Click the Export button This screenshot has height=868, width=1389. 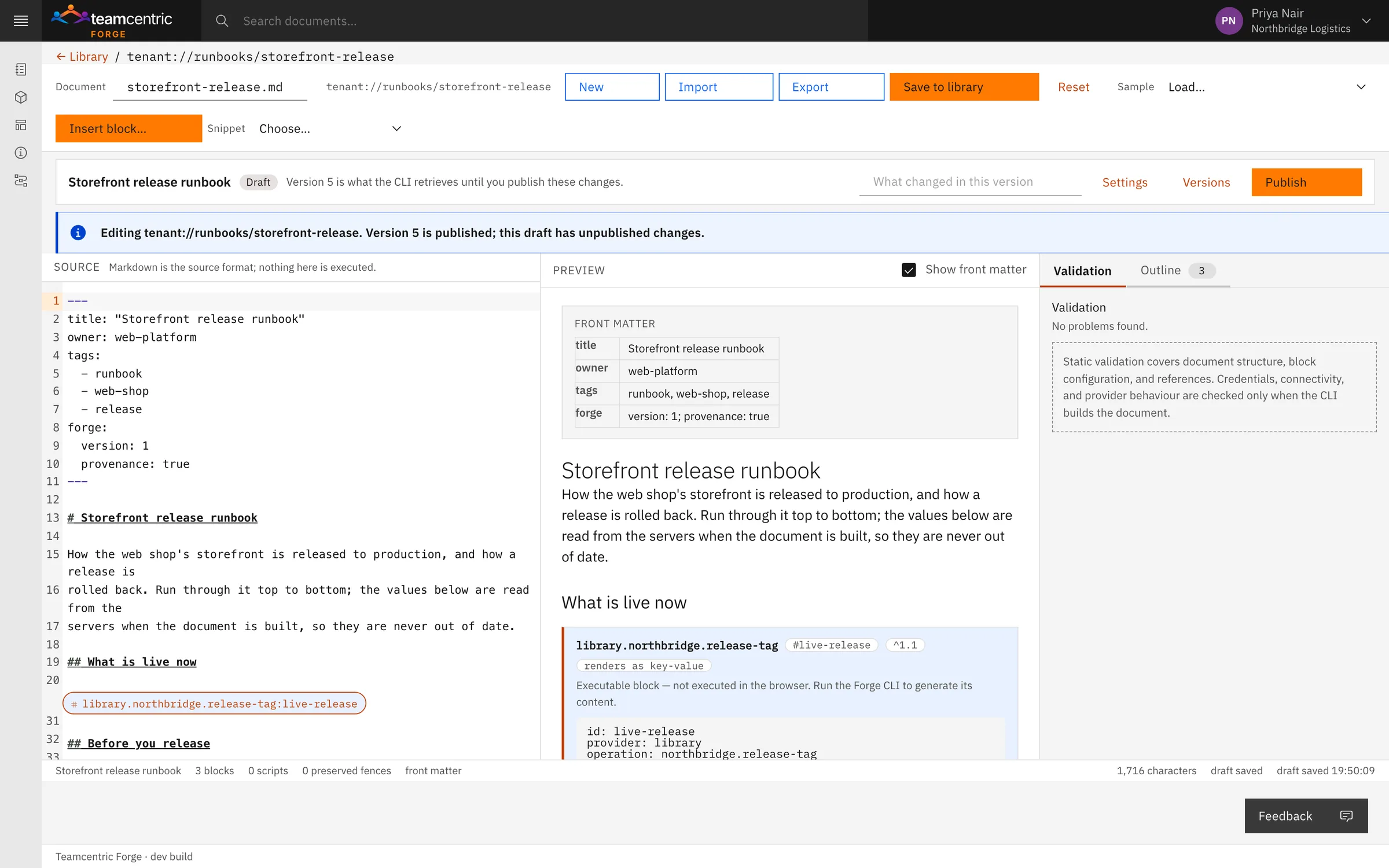831,87
